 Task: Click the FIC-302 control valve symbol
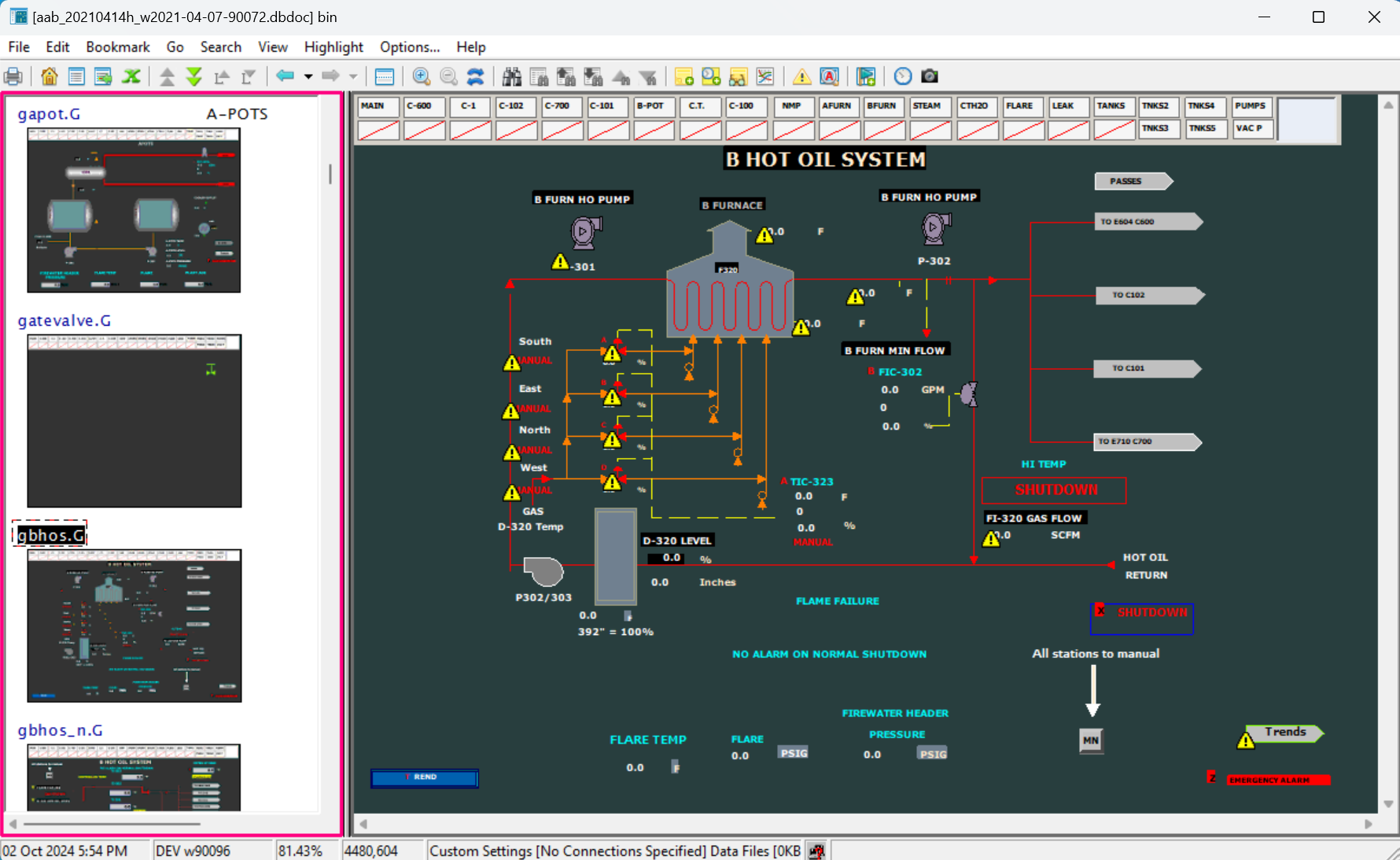coord(969,394)
